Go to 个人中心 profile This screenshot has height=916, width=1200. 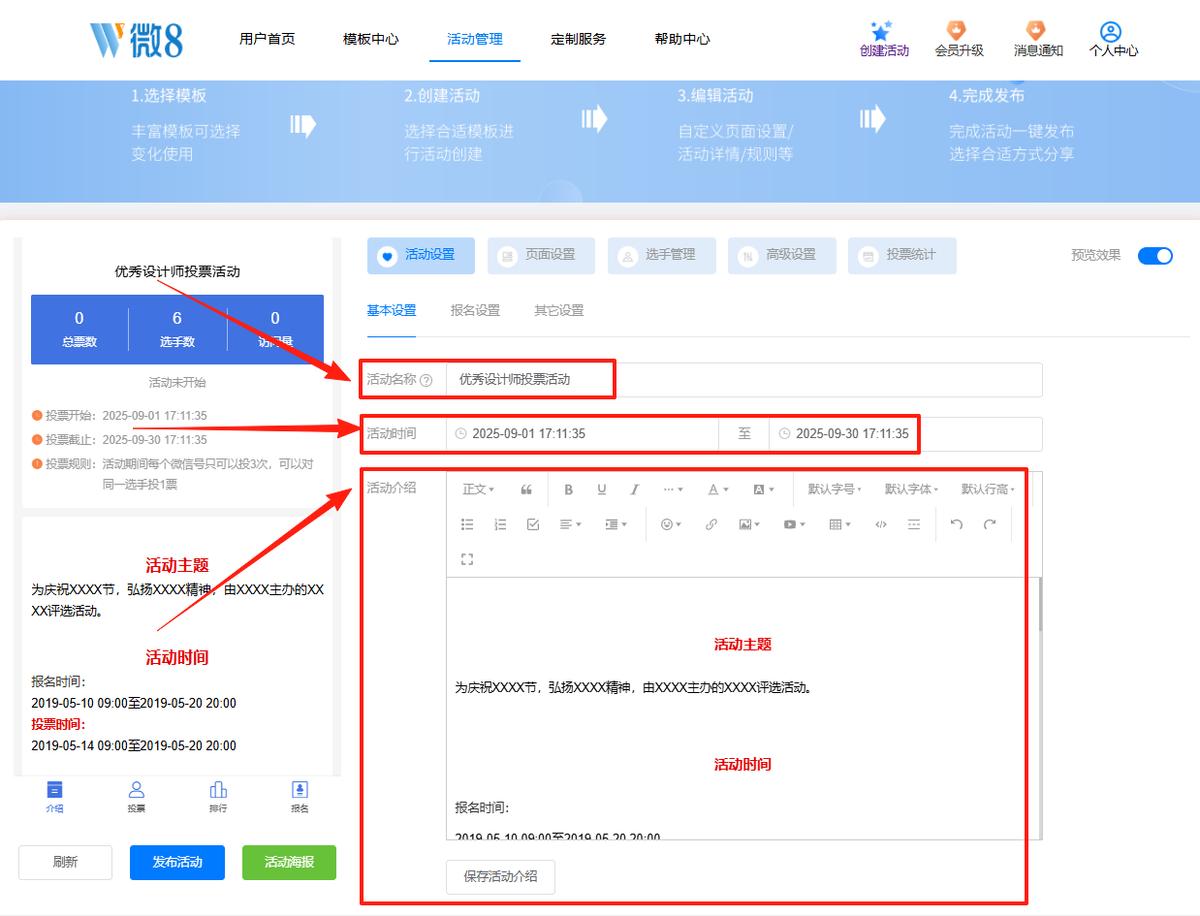(1113, 39)
